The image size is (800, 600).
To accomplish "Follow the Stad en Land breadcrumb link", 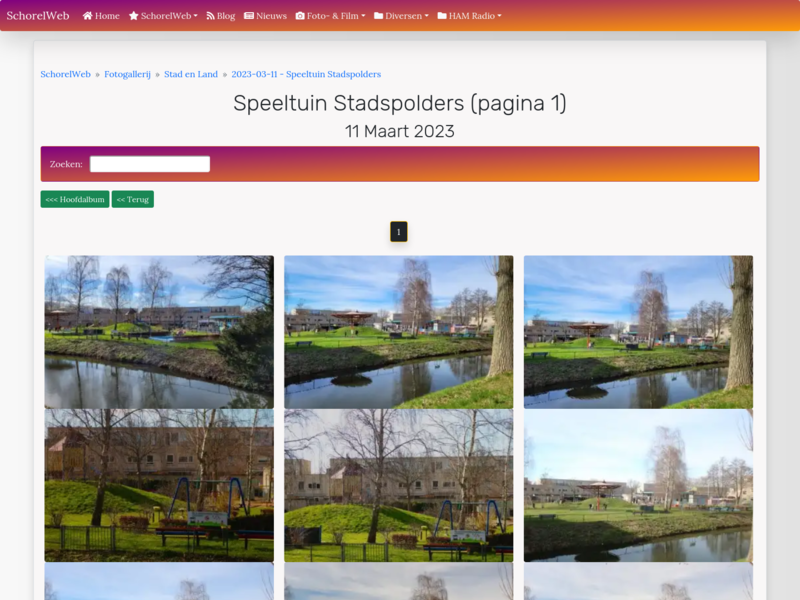I will [x=191, y=74].
